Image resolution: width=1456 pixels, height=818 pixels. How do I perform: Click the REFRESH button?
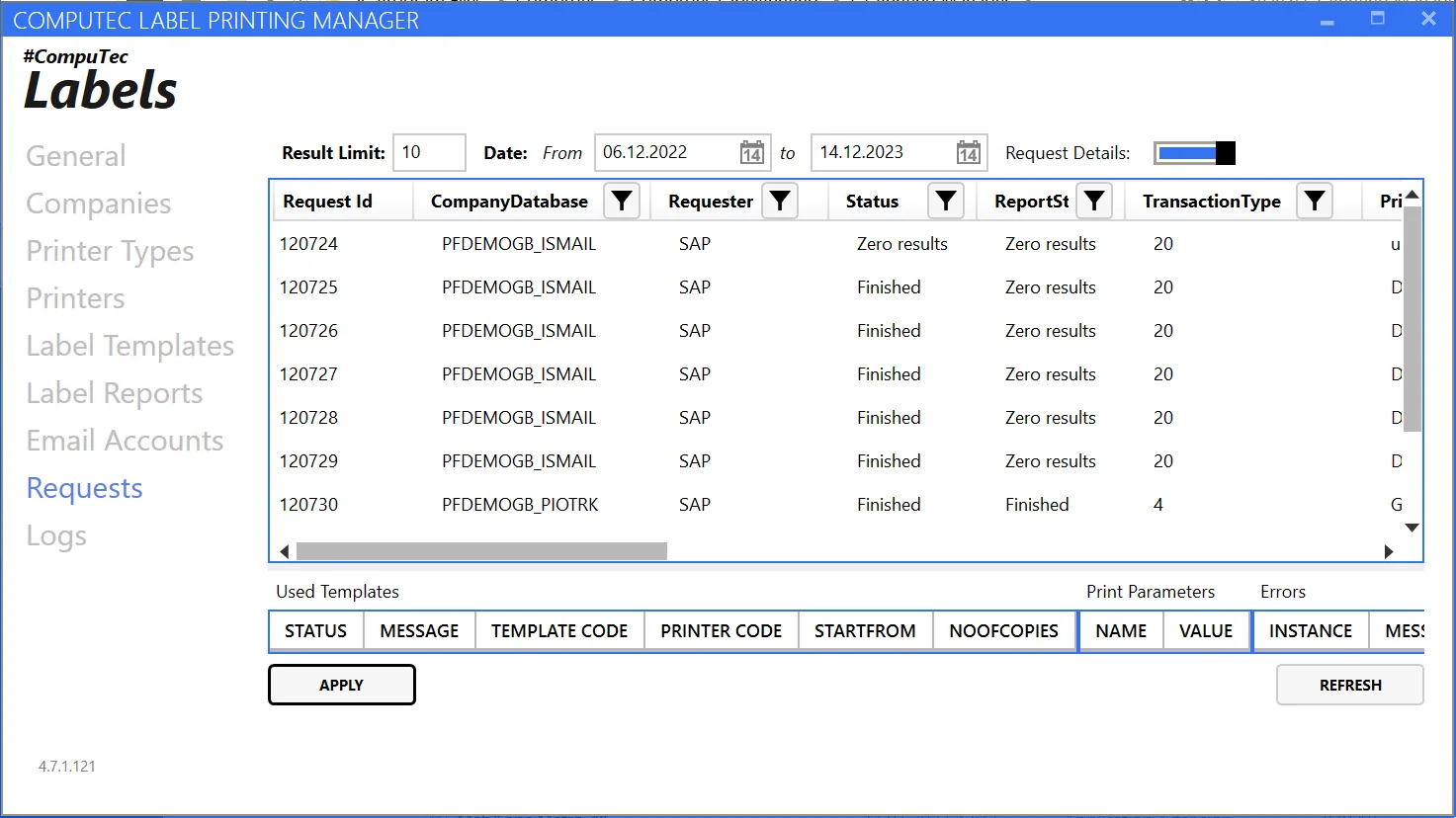click(x=1349, y=685)
